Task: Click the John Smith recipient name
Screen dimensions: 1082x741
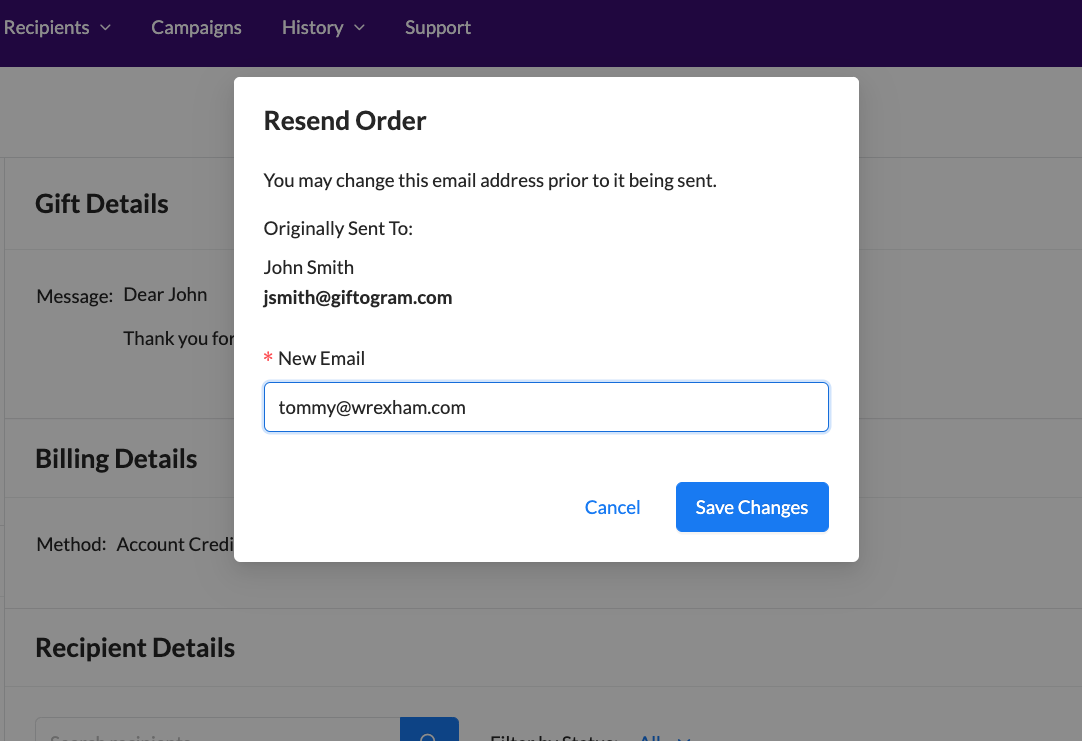Action: click(x=308, y=267)
